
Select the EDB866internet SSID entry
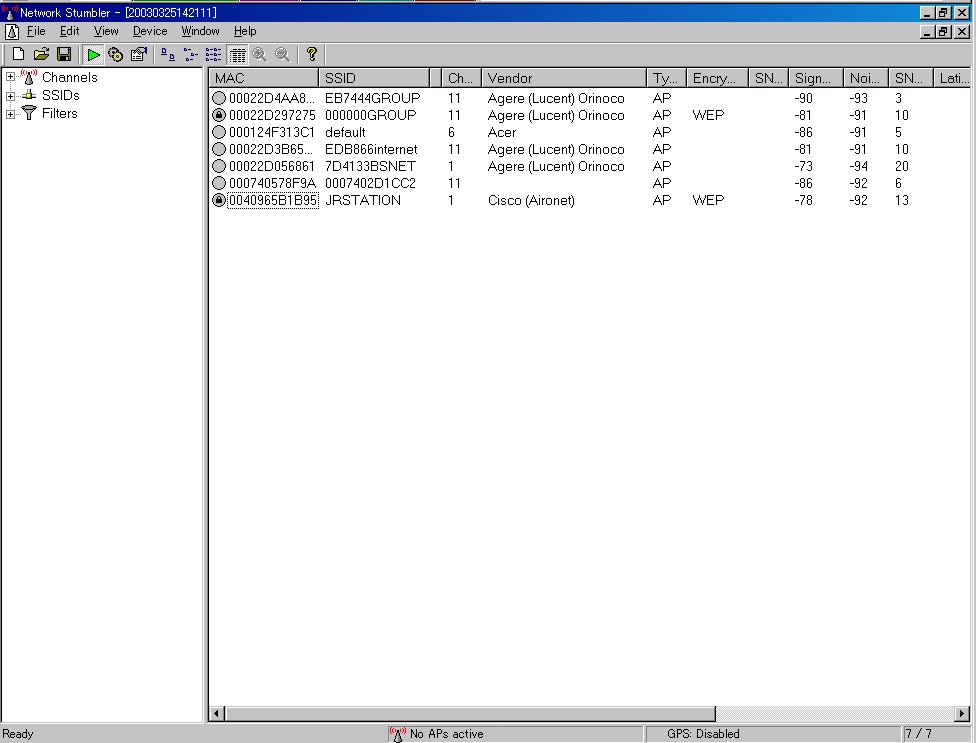coord(371,149)
